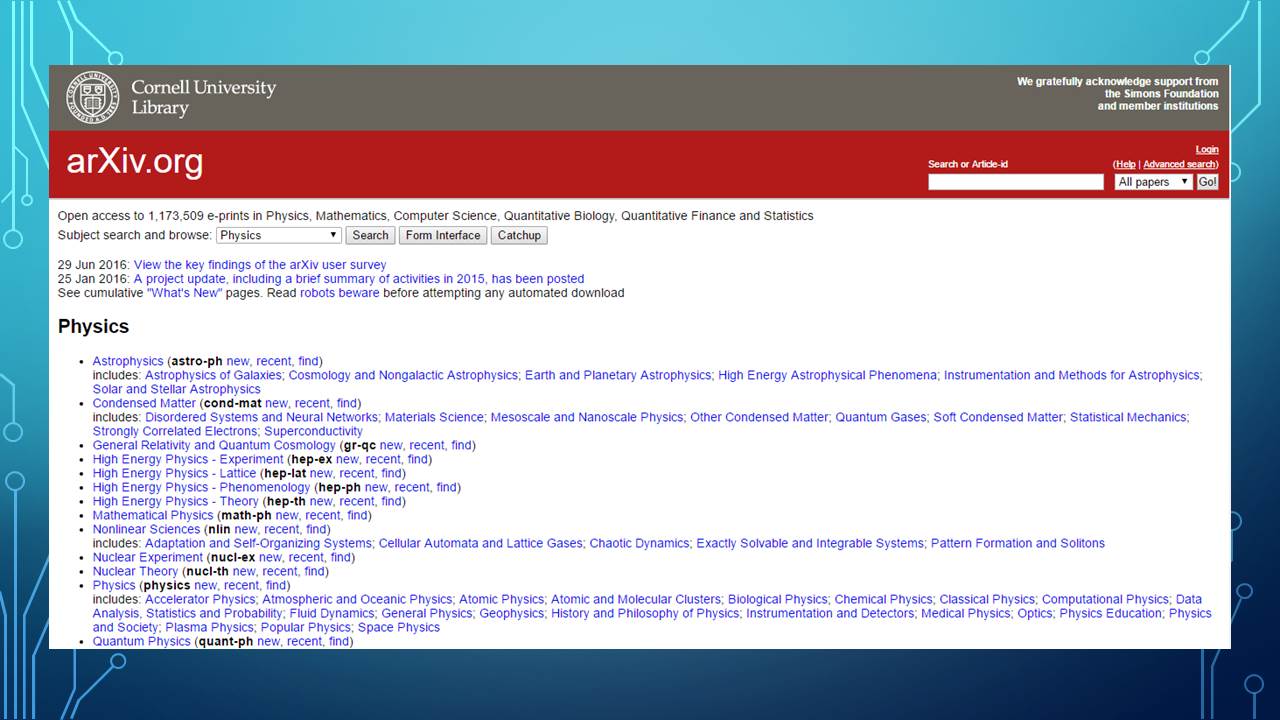Open High Energy Astrophysical Phenomena link
This screenshot has height=720, width=1280.
point(827,375)
